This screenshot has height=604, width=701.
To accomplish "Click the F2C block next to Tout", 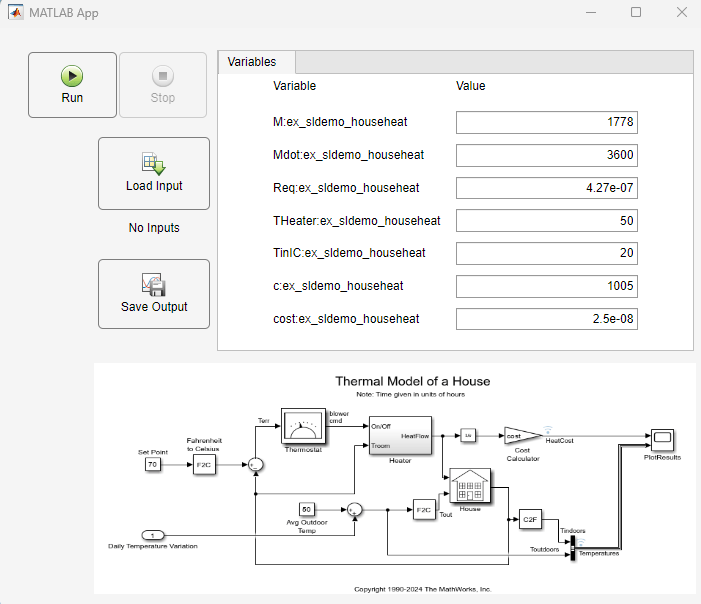I will click(x=424, y=510).
